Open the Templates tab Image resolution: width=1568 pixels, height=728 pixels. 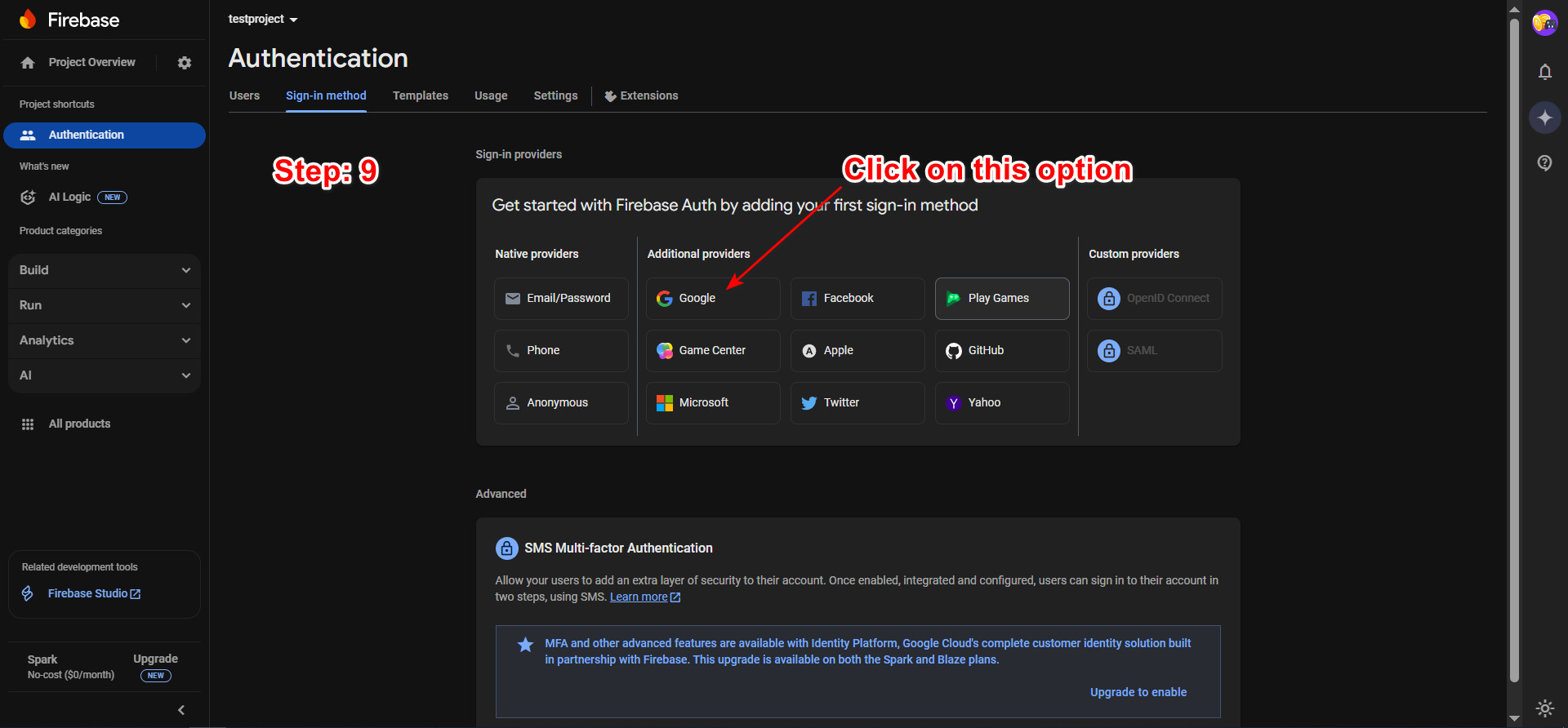[x=420, y=95]
